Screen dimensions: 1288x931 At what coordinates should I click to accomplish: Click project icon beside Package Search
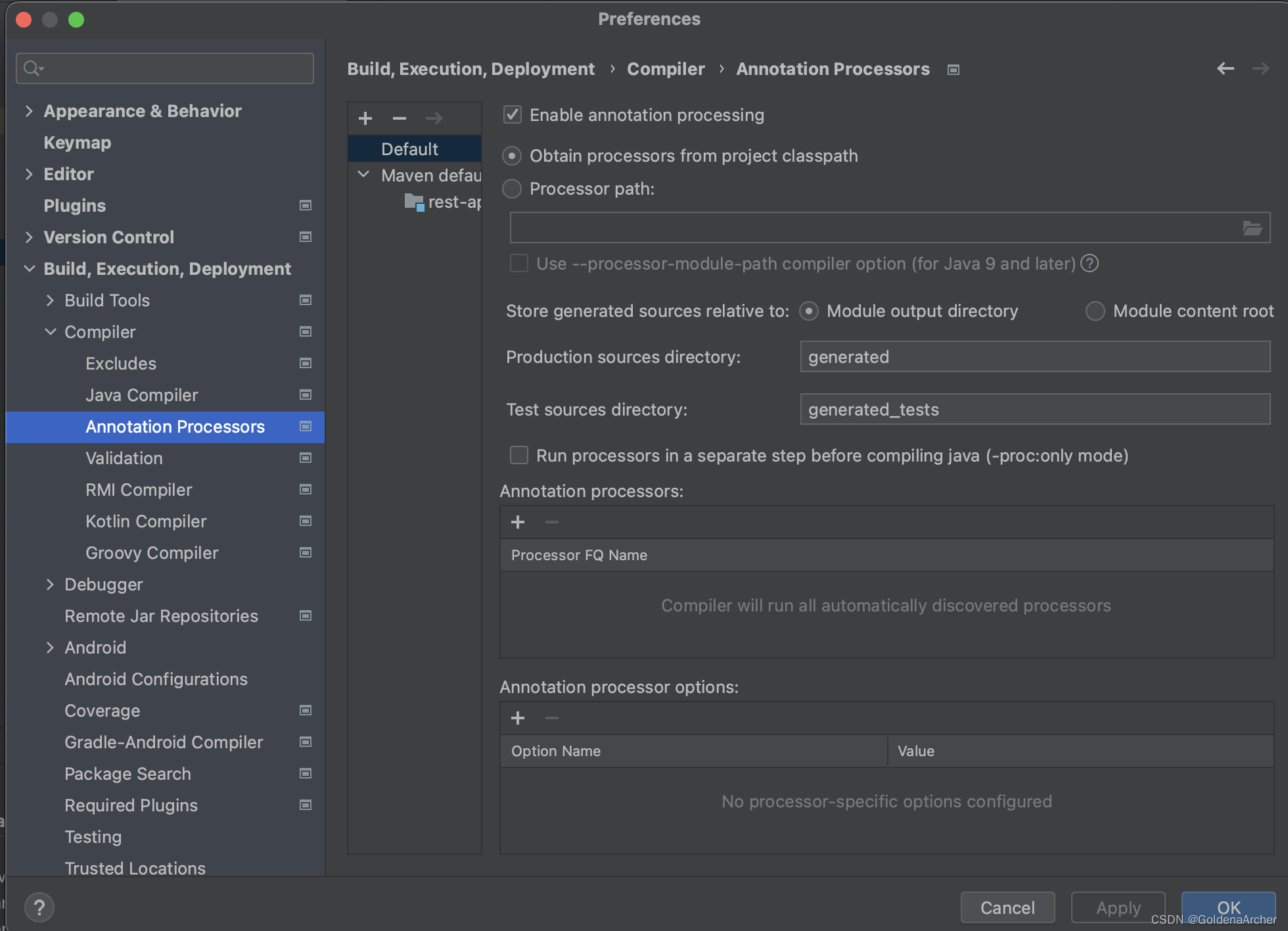point(306,773)
